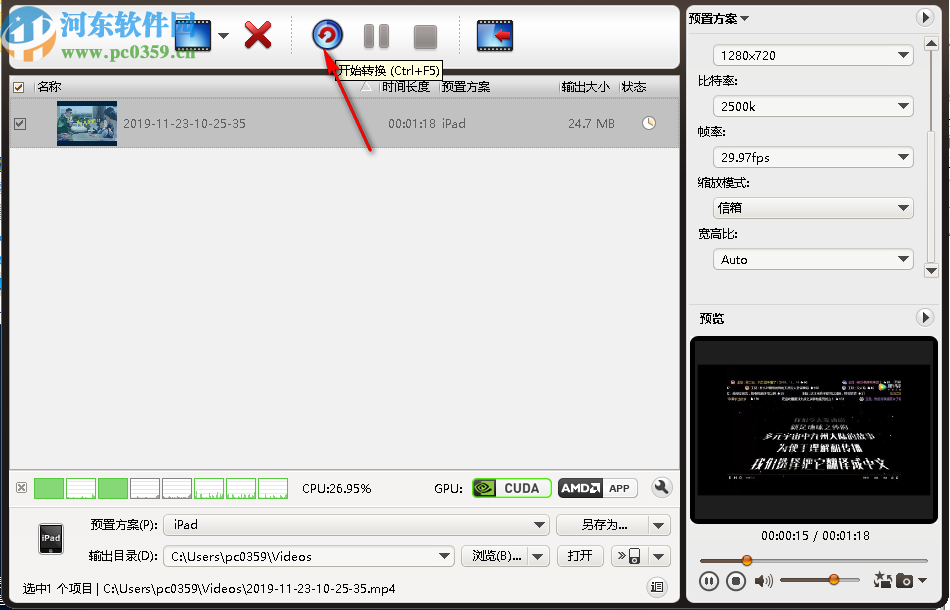Uncheck the 2019-11-23-10-25-35 video item

[x=21, y=124]
